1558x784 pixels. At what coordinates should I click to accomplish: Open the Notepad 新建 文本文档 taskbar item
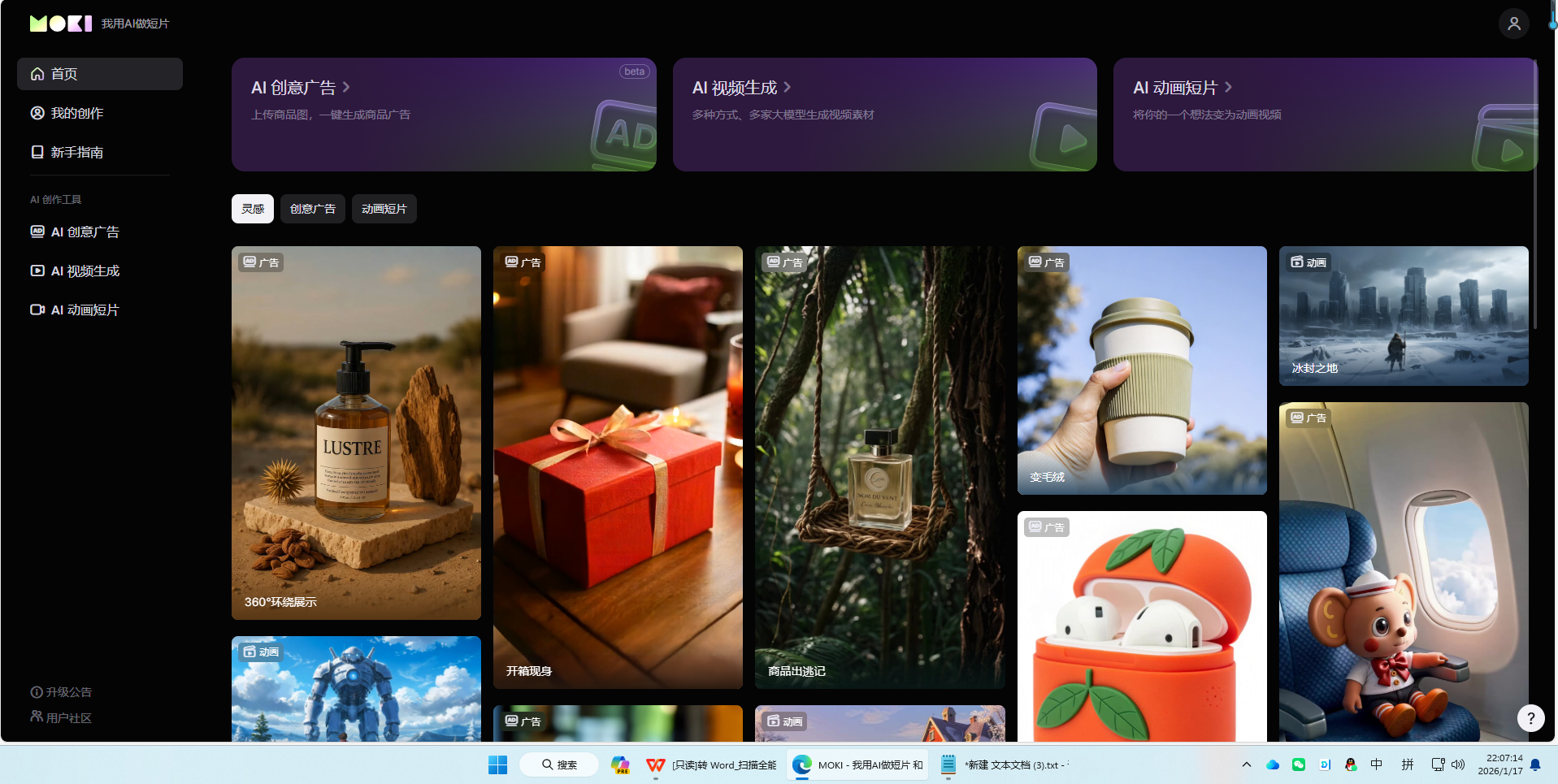pos(1005,765)
